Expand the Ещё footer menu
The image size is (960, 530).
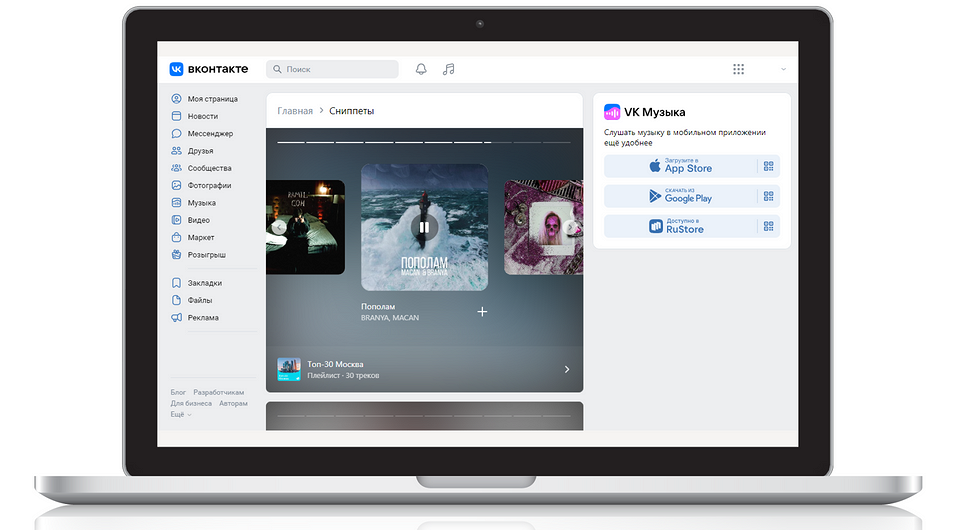pos(181,414)
